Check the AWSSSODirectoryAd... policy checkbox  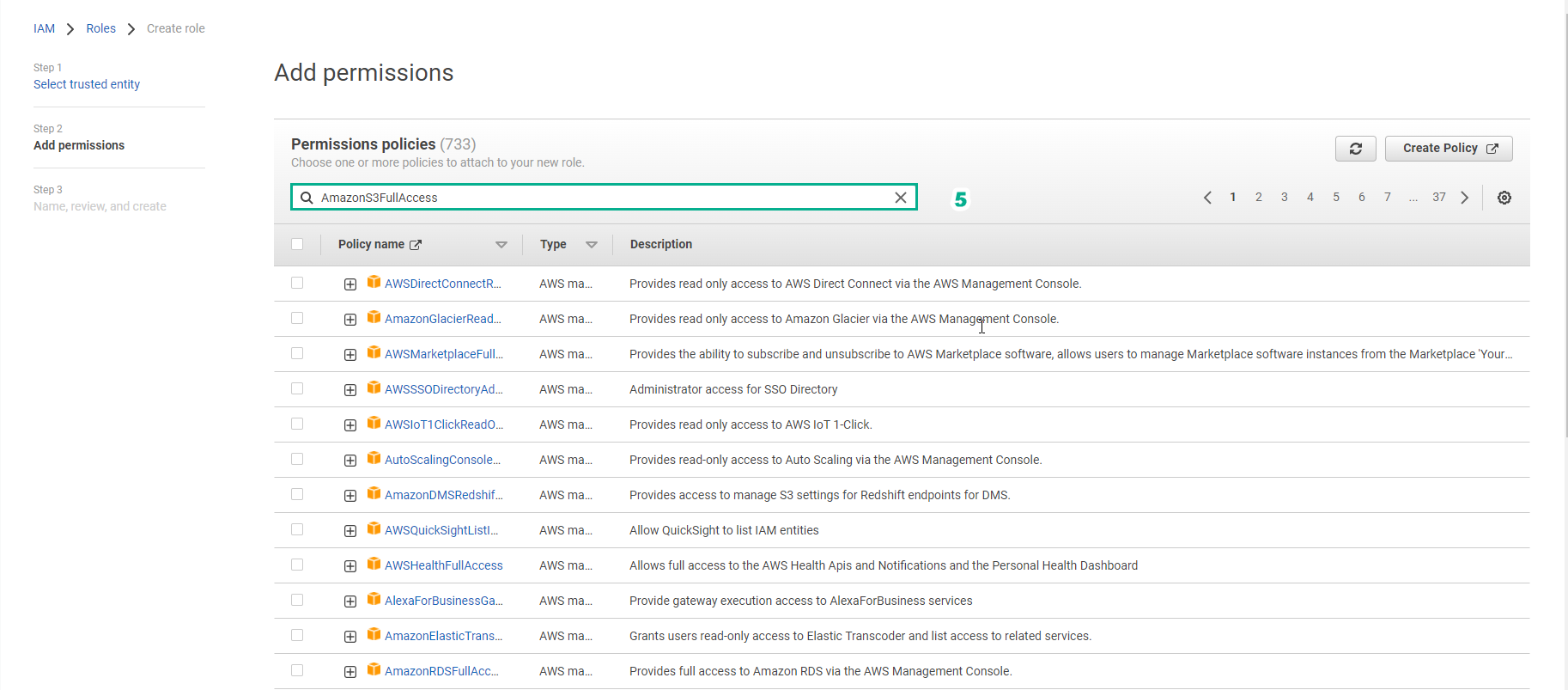pos(297,388)
